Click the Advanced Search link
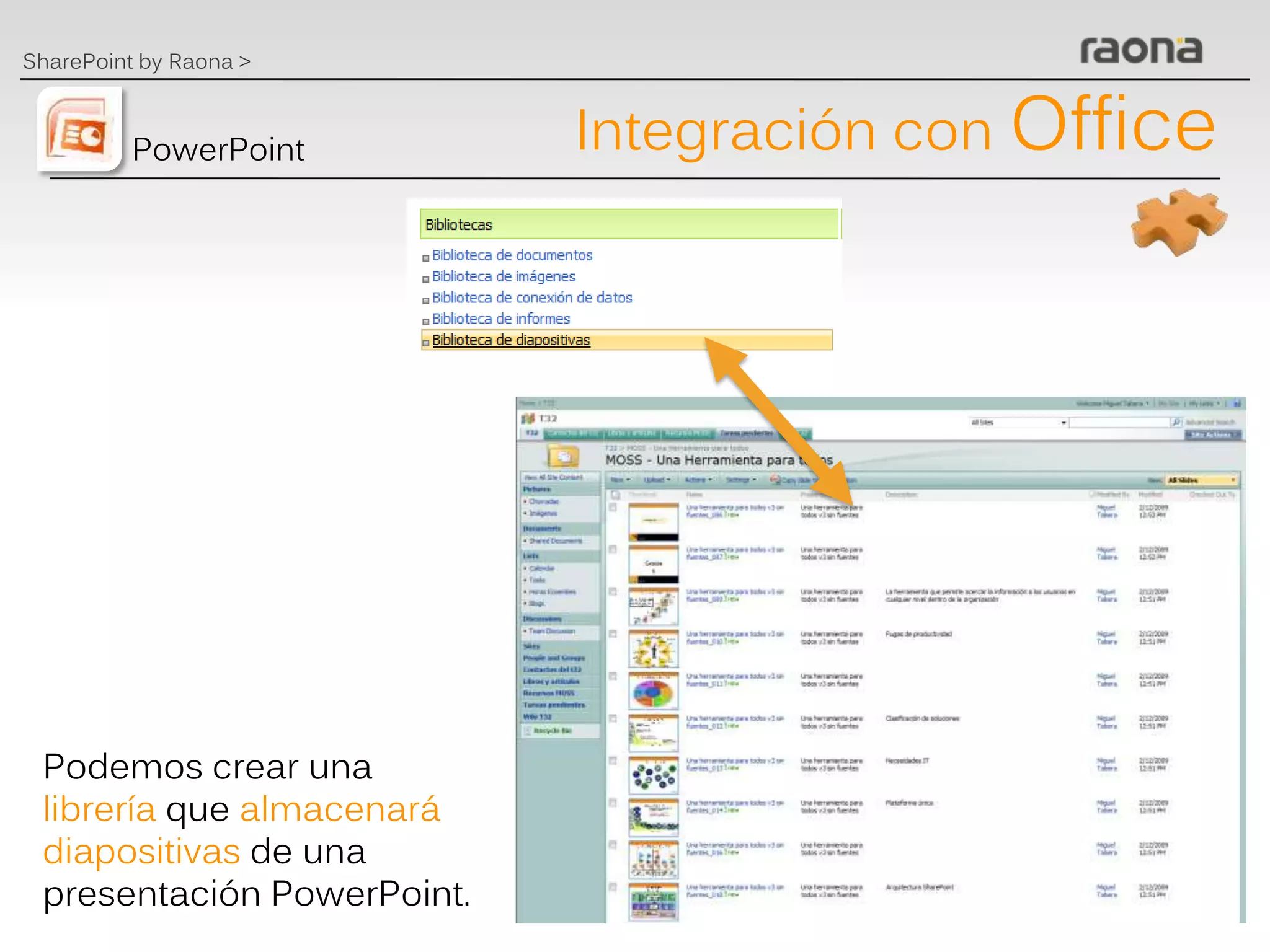The height and width of the screenshot is (952, 1270). pyautogui.click(x=1210, y=422)
